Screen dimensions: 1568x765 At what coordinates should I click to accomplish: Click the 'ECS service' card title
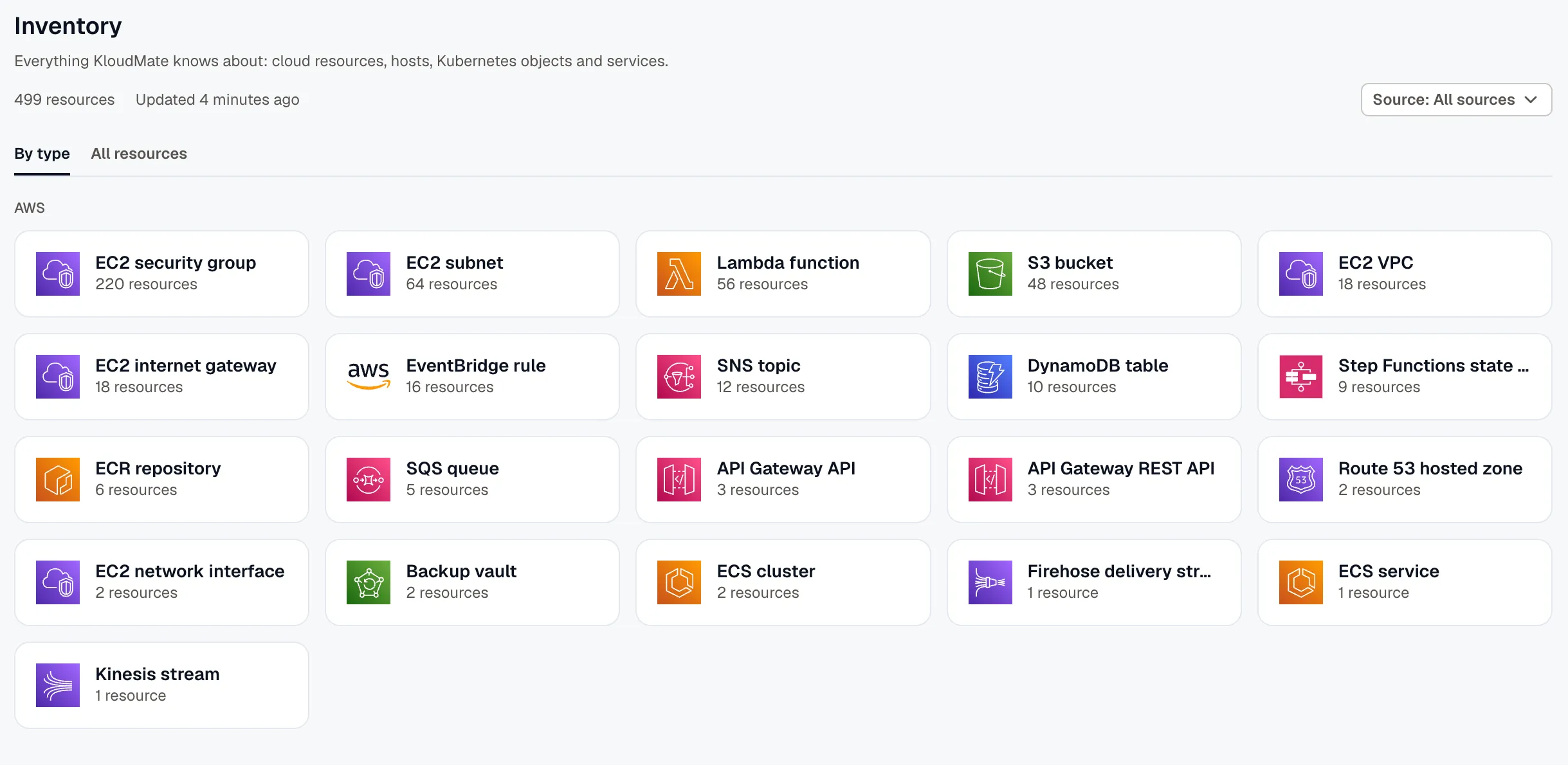pos(1389,571)
